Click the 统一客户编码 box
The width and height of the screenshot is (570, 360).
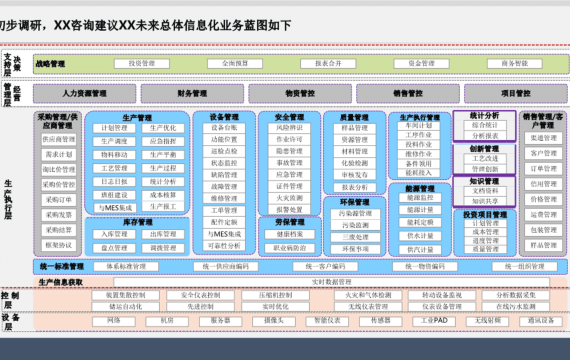(x=325, y=267)
